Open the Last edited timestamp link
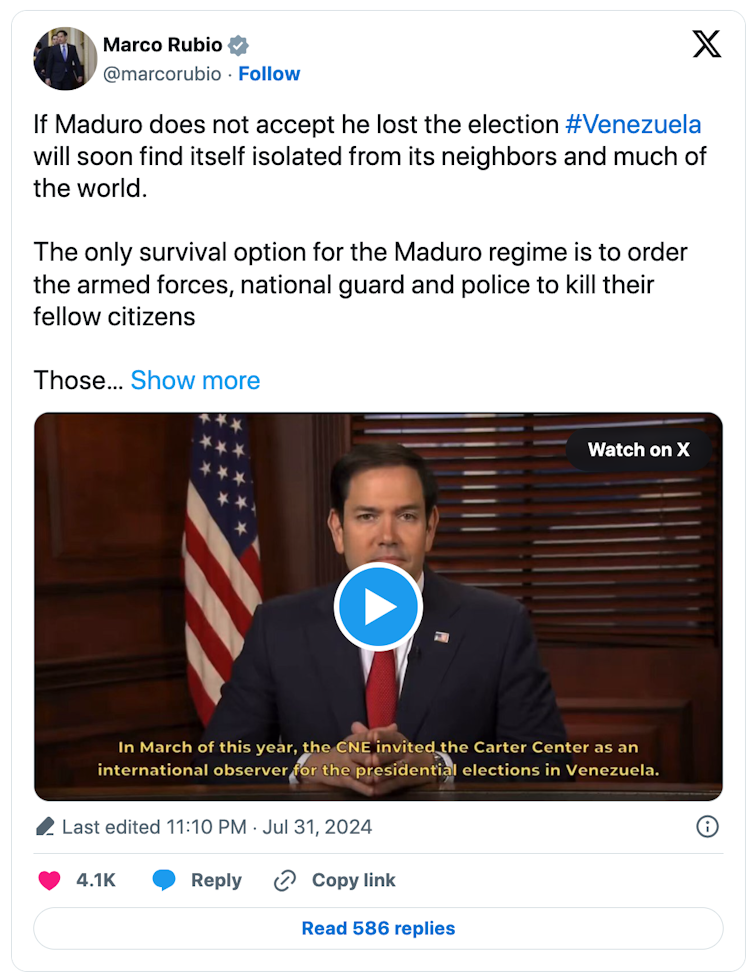 point(217,827)
